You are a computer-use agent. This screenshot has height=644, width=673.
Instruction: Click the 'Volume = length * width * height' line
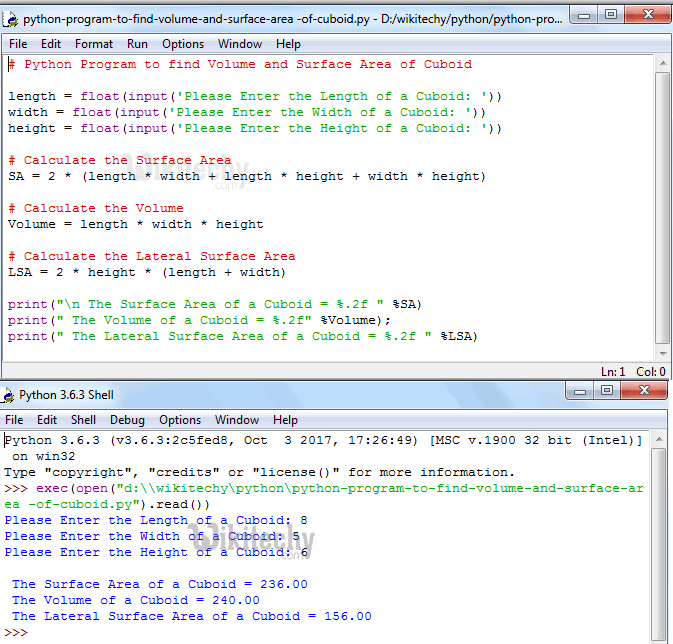(x=136, y=224)
